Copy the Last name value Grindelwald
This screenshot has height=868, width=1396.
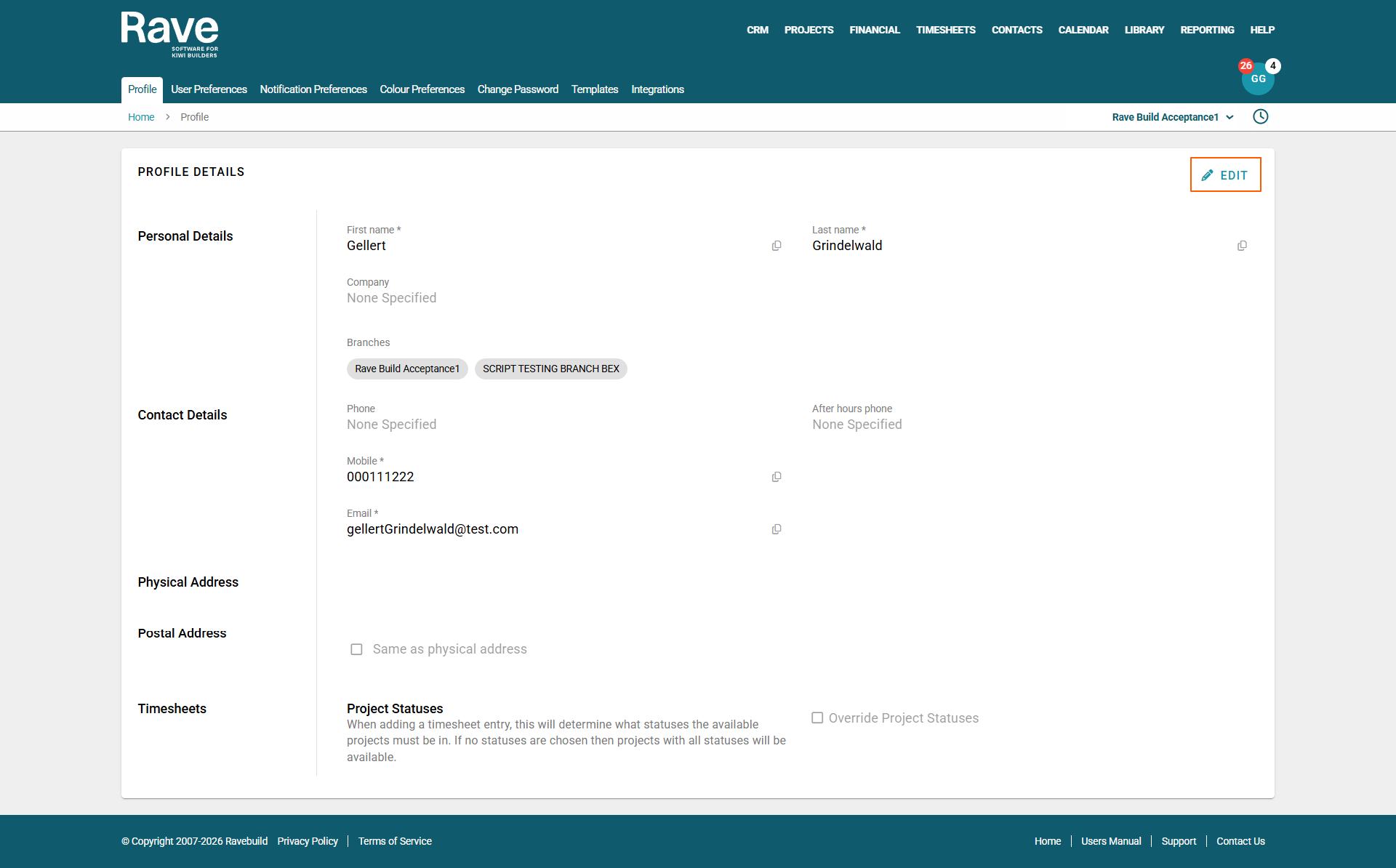click(1242, 246)
